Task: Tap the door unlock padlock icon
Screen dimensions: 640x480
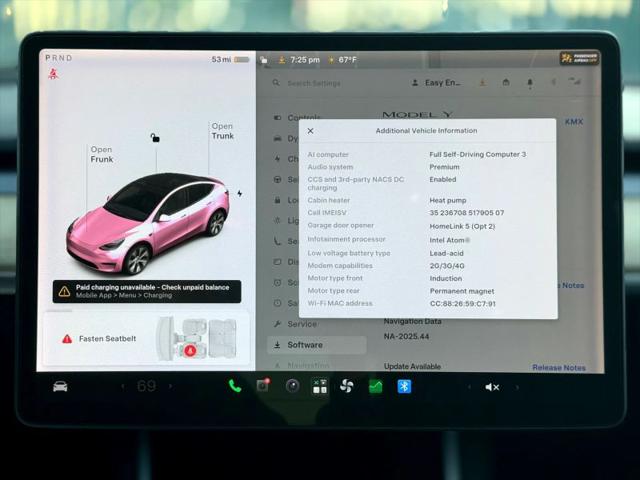Action: click(155, 138)
